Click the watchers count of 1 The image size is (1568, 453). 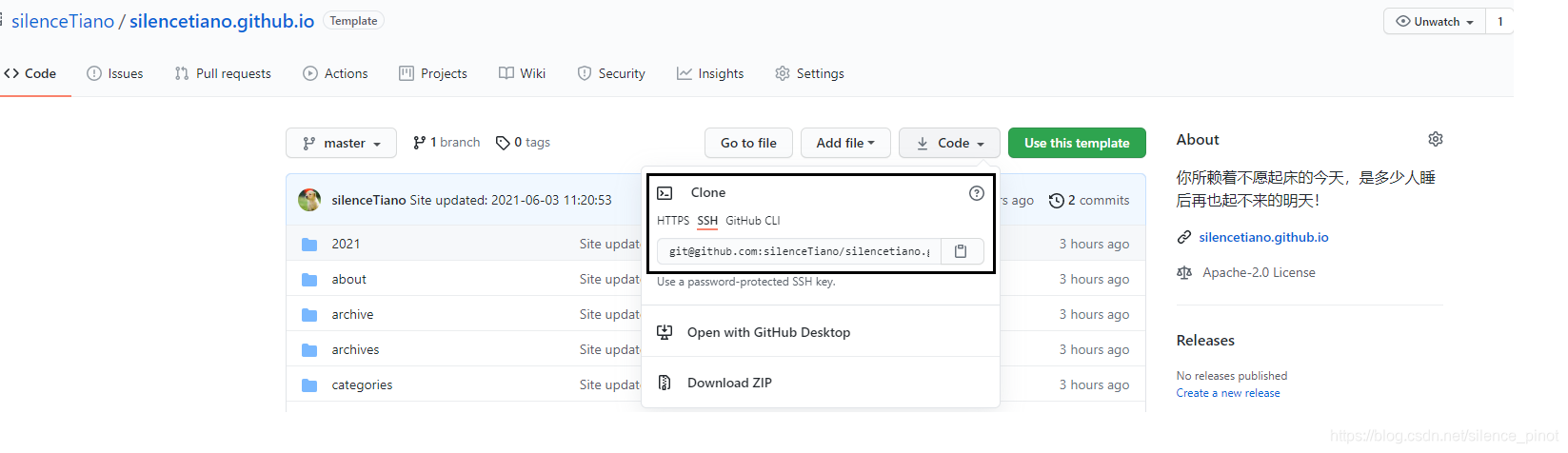(x=1500, y=21)
